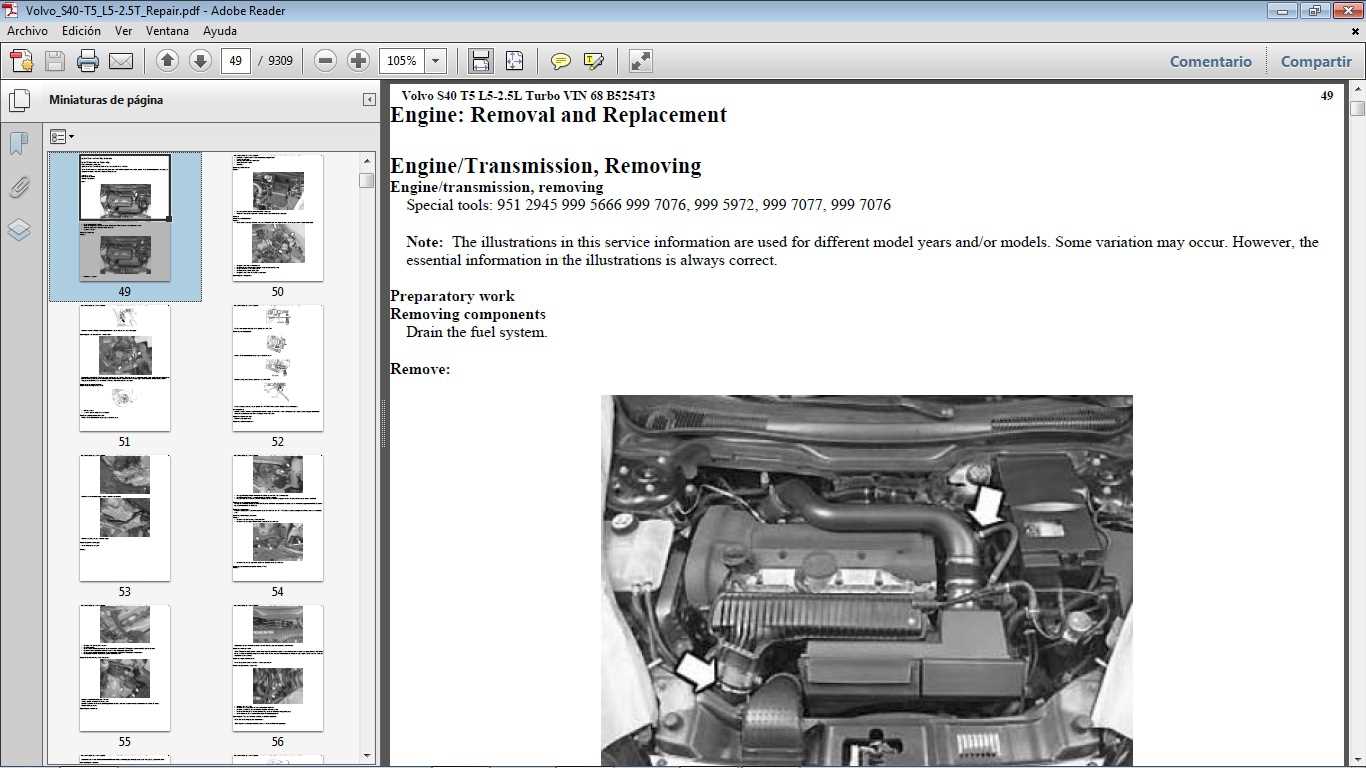
Task: Send file by email envelope icon
Action: pos(121,61)
